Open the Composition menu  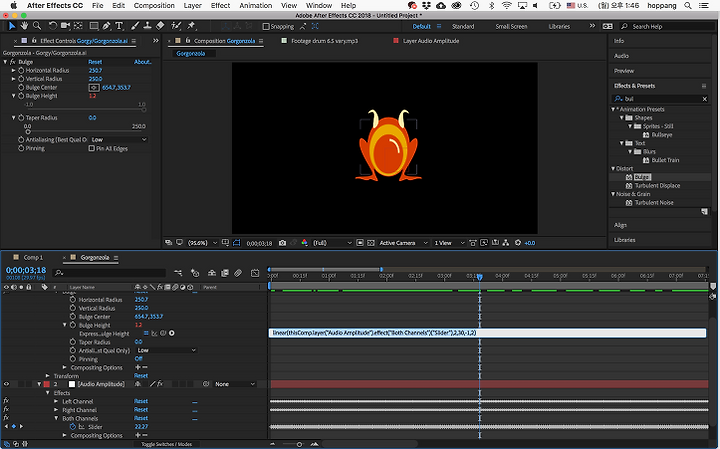coord(154,6)
